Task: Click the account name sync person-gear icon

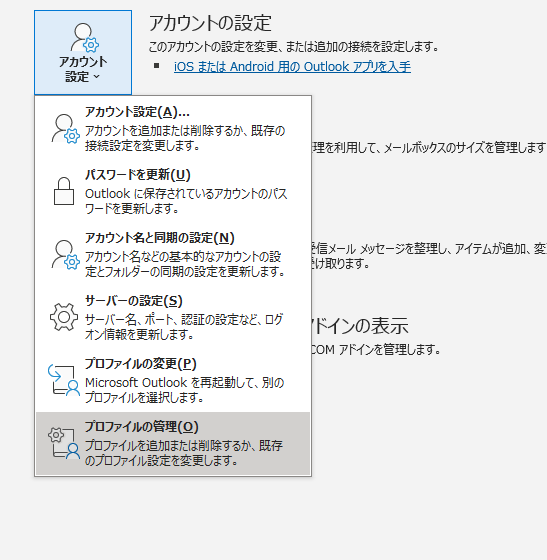Action: click(x=65, y=254)
